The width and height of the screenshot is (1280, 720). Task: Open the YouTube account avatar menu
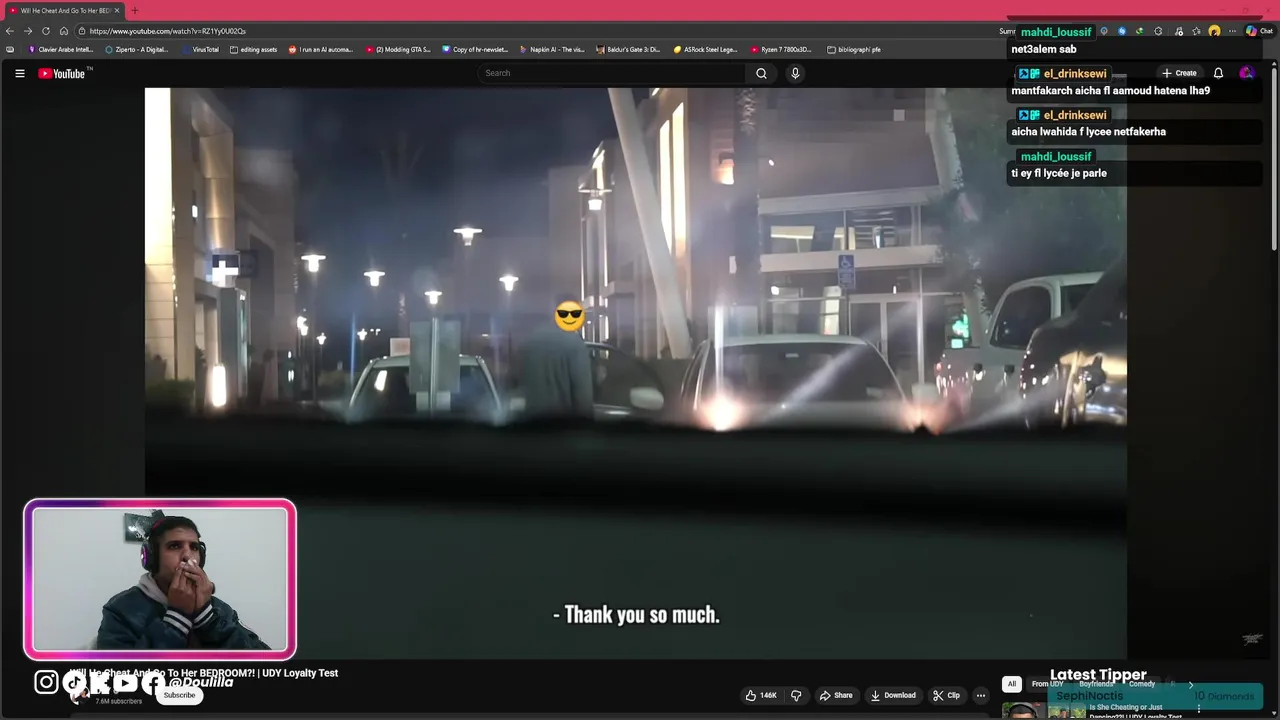tap(1246, 73)
